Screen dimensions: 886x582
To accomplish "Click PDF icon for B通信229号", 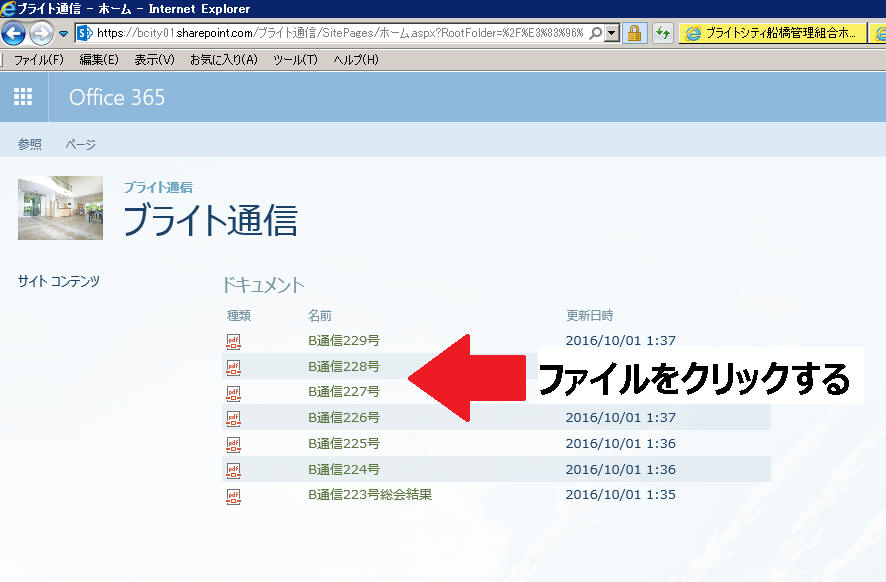I will [x=233, y=341].
